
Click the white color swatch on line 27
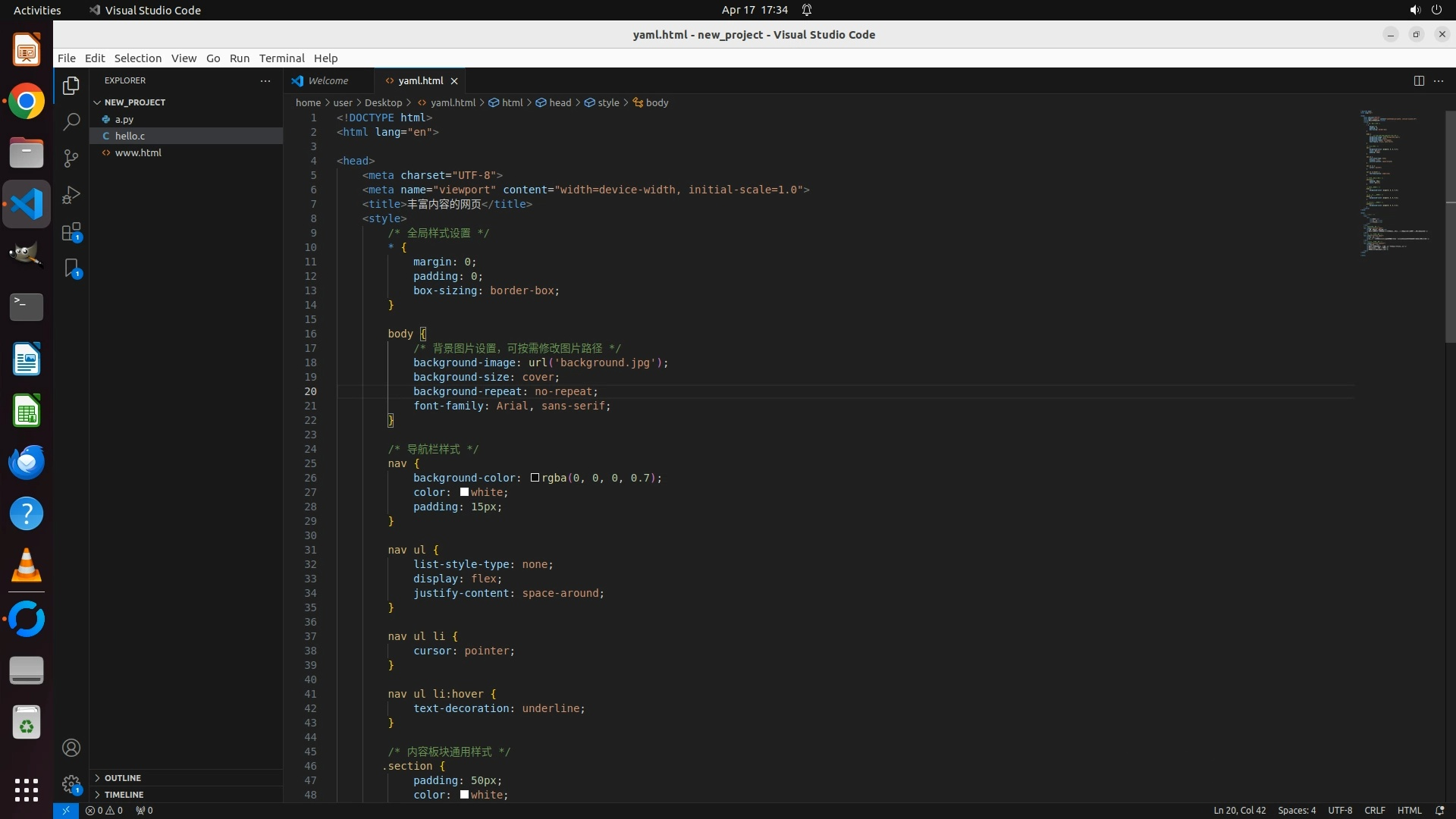click(464, 492)
